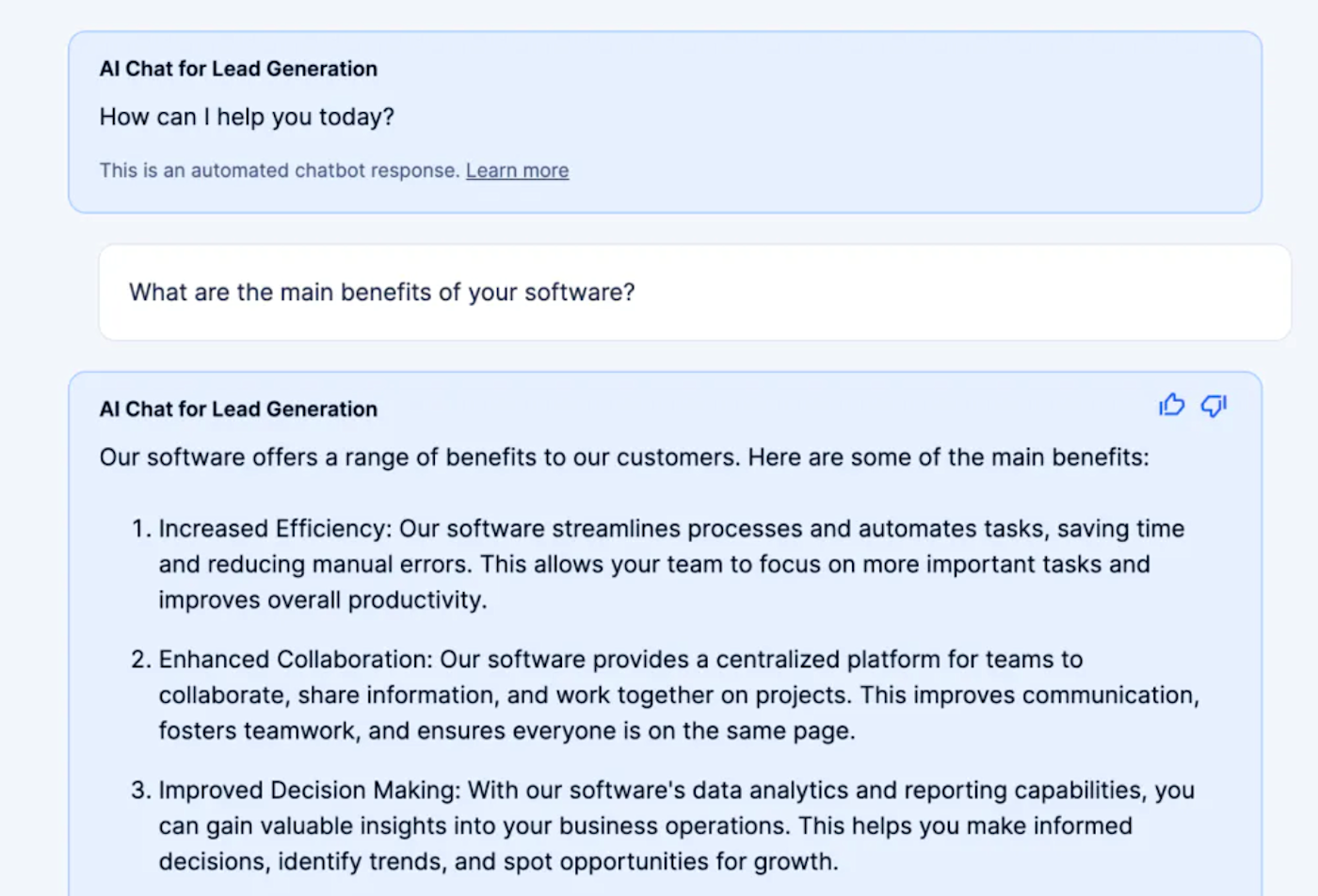Click the "and reducing manual errors" line
Image resolution: width=1318 pixels, height=896 pixels.
653,565
